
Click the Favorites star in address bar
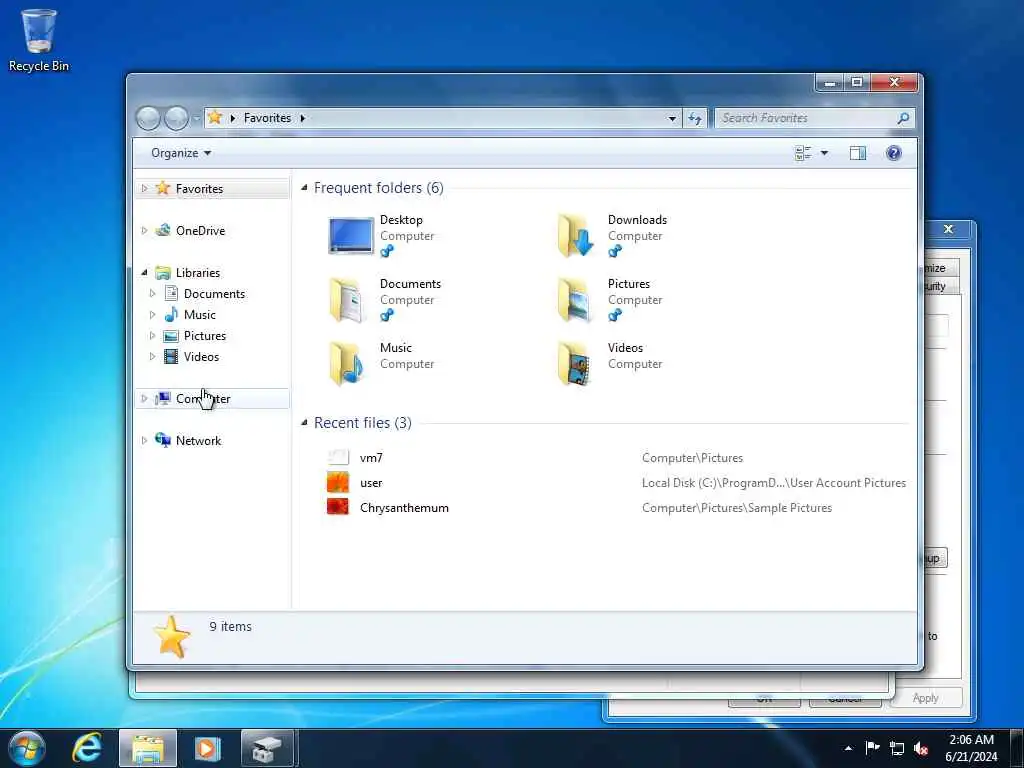[214, 118]
